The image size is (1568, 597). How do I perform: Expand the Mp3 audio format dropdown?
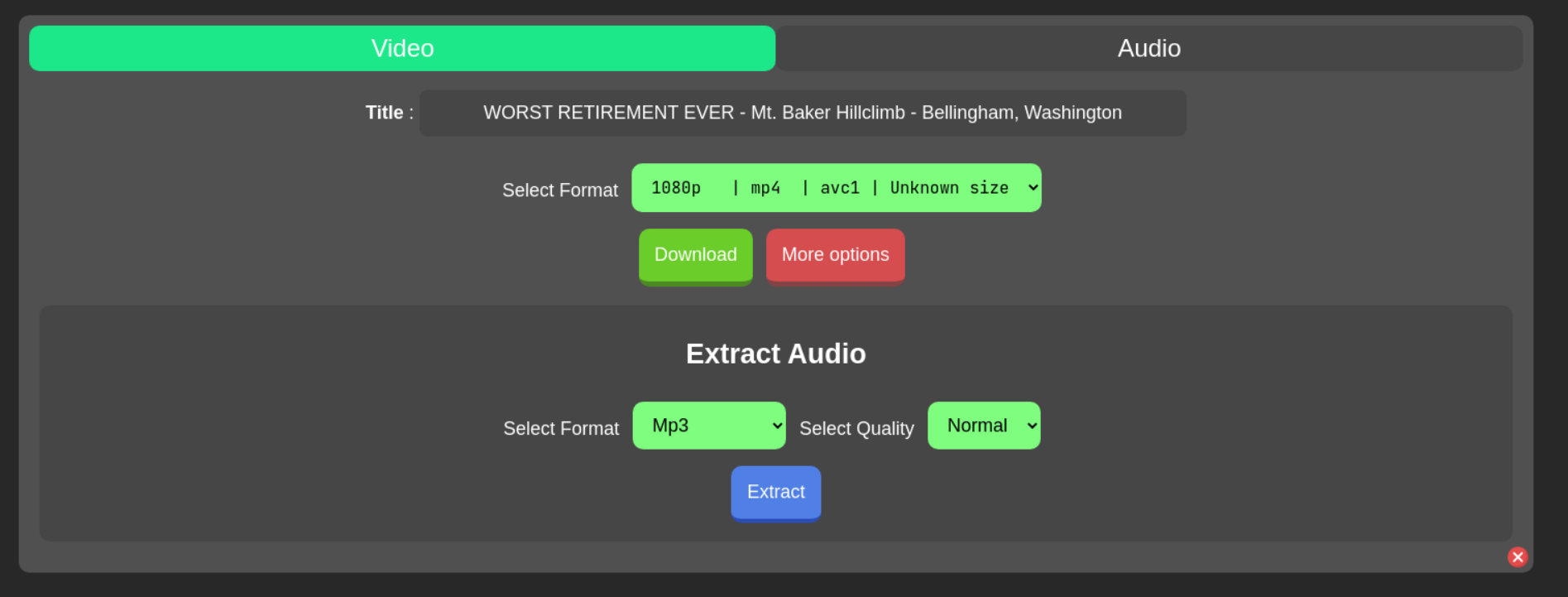coord(707,426)
